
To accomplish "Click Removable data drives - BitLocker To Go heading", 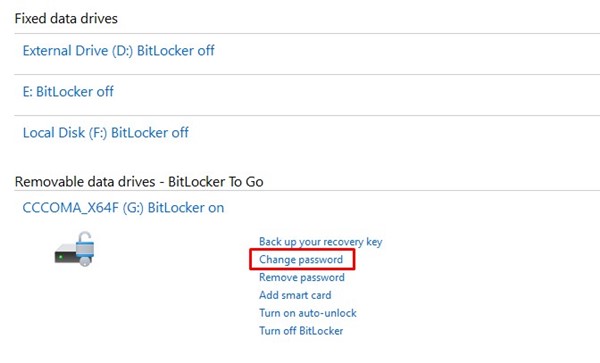I will (139, 181).
